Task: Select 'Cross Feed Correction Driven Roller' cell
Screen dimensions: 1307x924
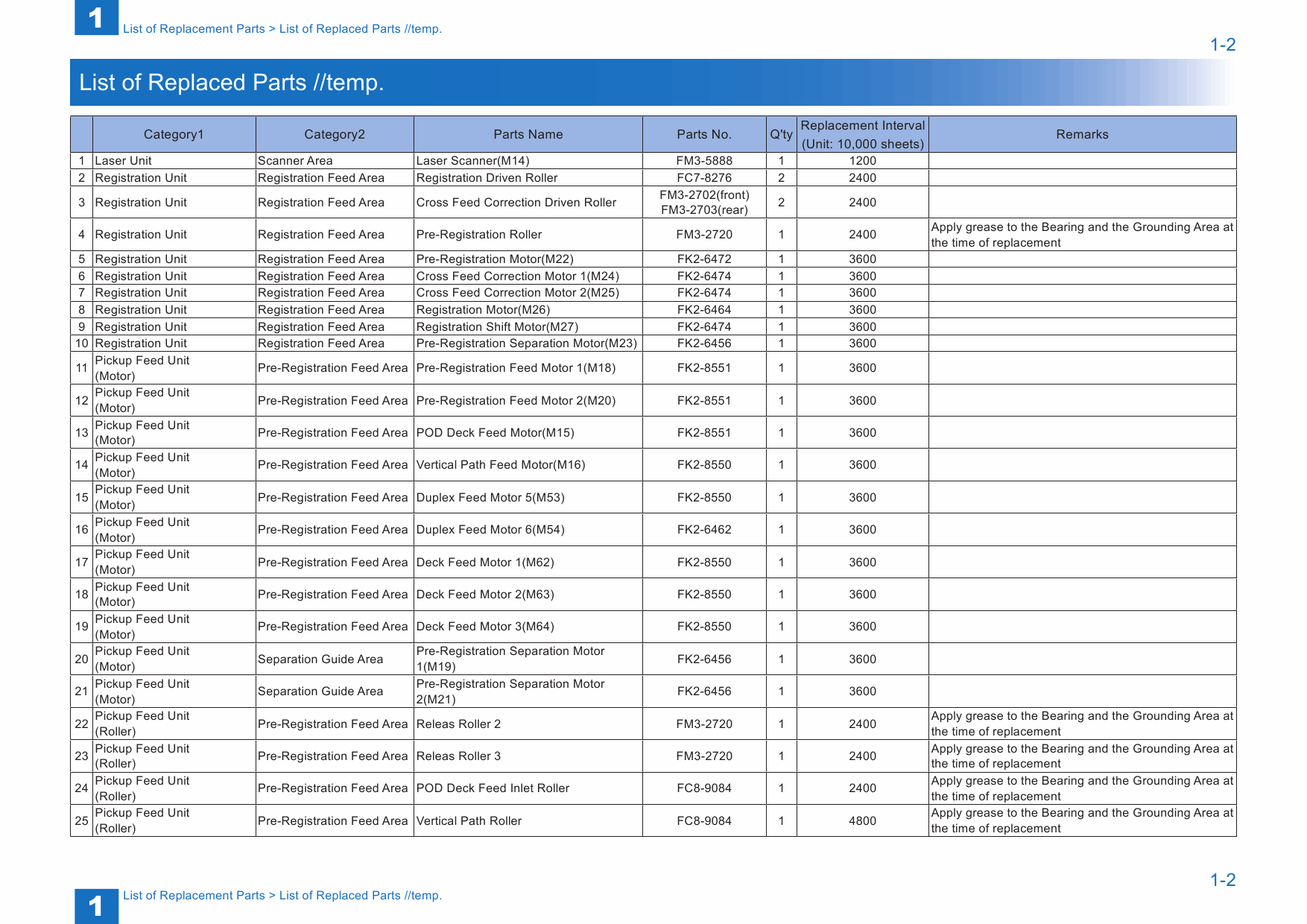Action: coord(528,203)
